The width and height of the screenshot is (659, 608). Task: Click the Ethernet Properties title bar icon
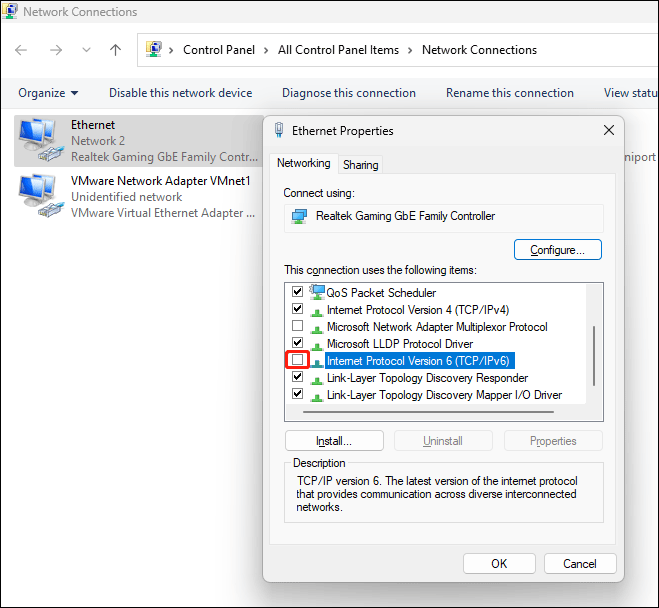(279, 130)
